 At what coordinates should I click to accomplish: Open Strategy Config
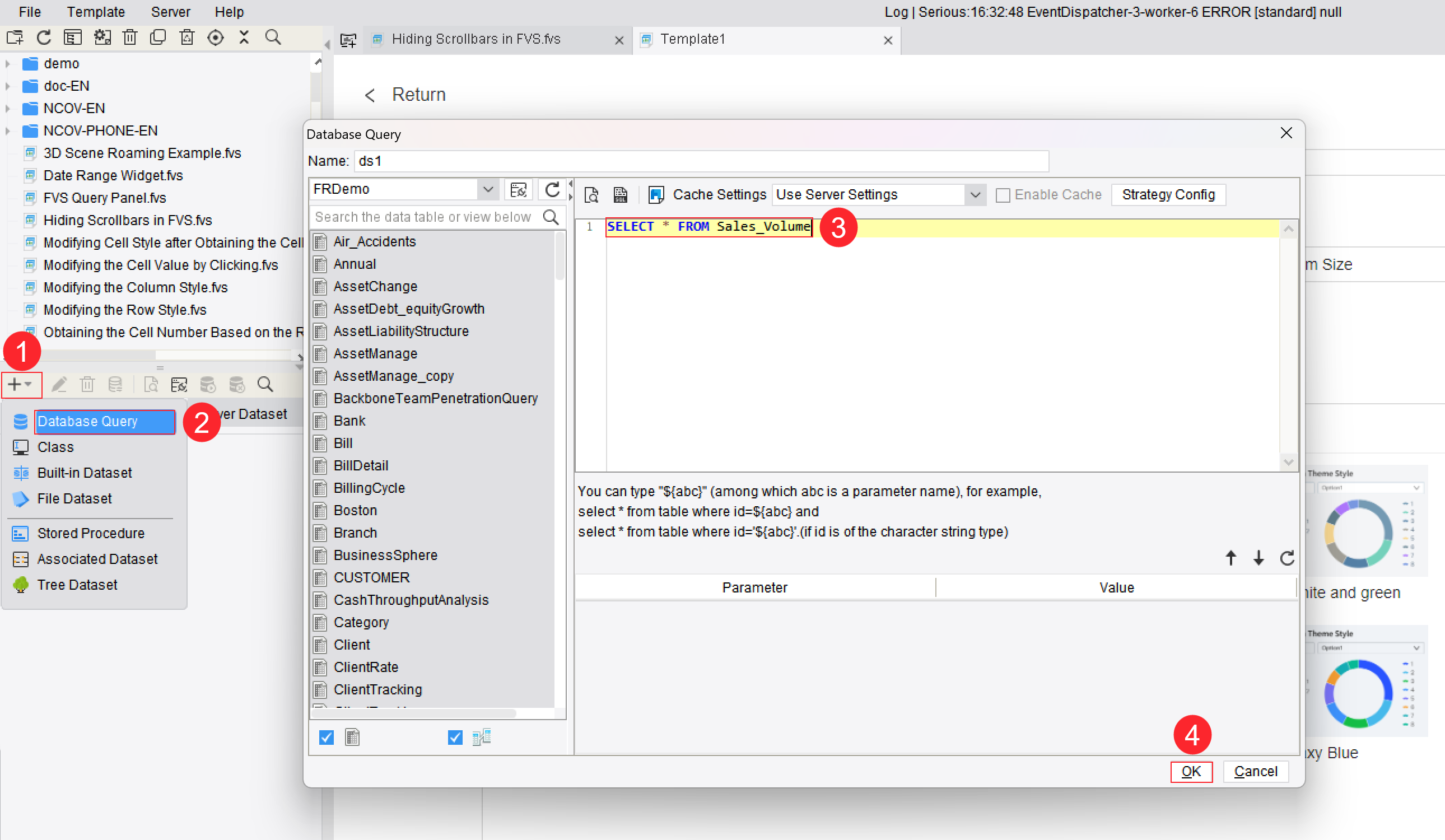1168,195
